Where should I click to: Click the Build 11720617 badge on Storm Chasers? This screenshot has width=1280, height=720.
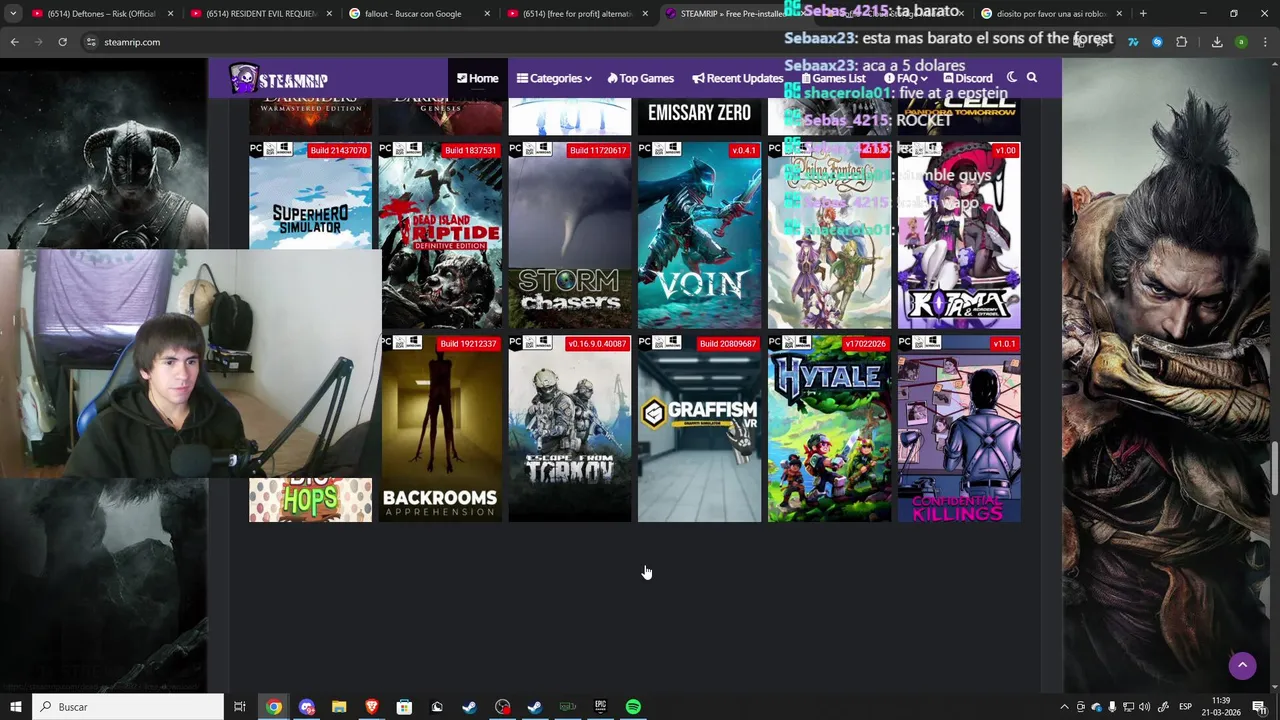coord(598,150)
